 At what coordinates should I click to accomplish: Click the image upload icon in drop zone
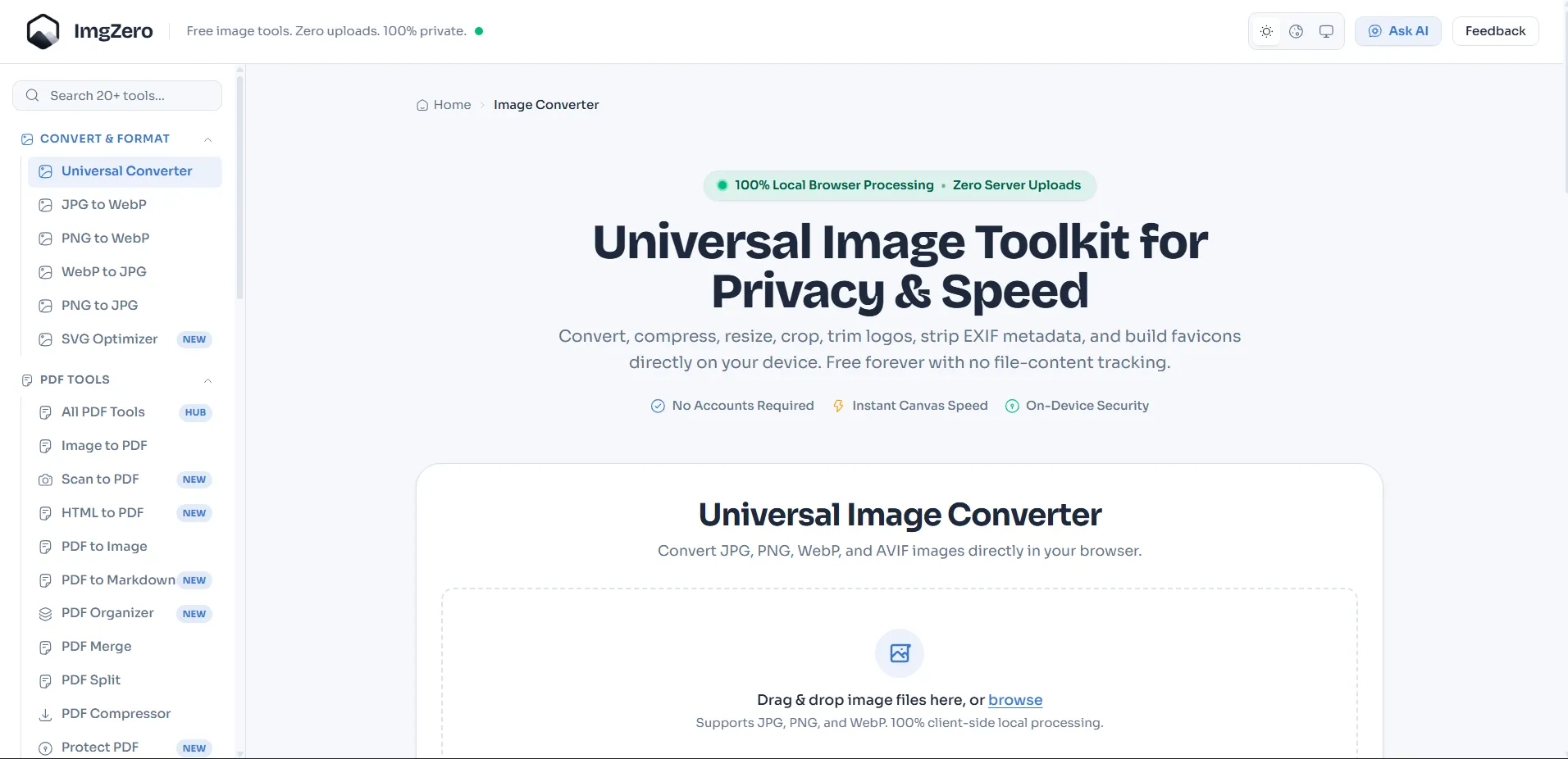(900, 653)
